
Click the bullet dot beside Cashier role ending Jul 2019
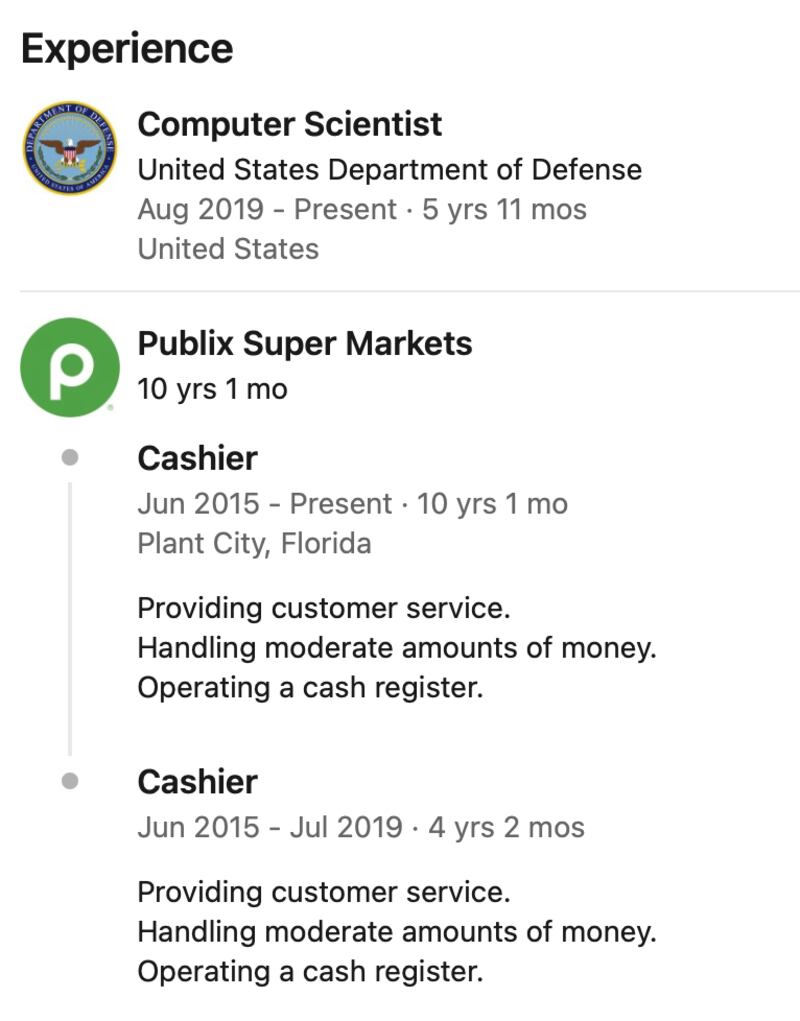click(69, 781)
